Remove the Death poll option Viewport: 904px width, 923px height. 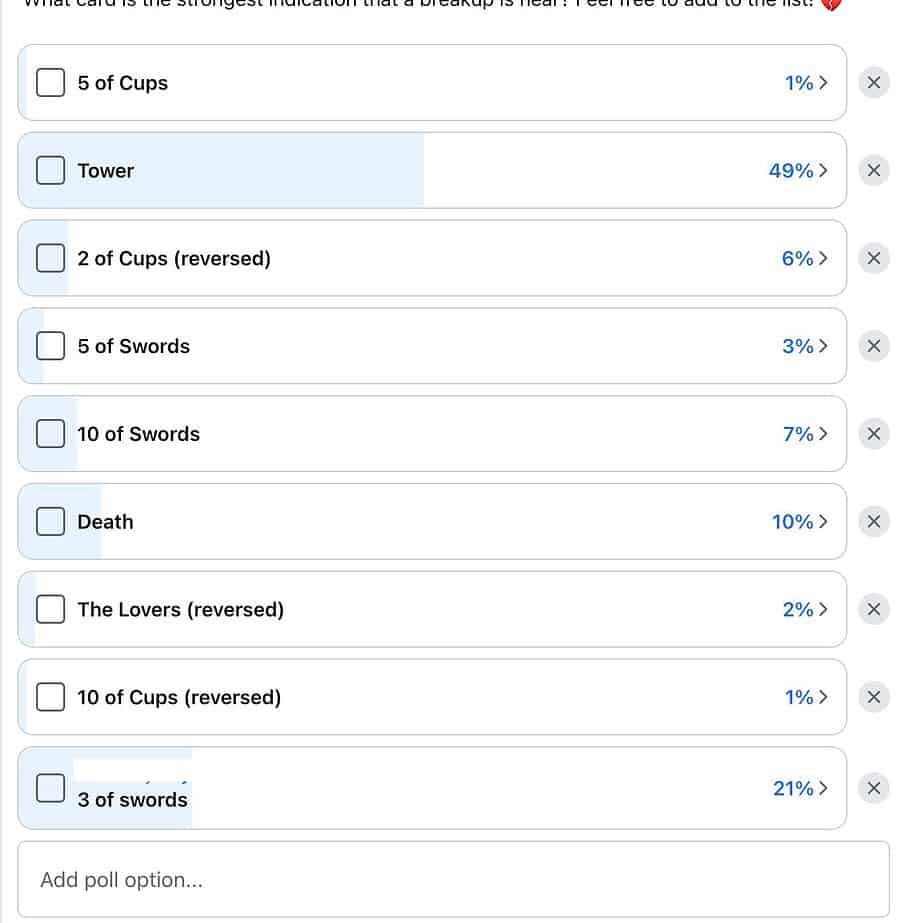[873, 522]
